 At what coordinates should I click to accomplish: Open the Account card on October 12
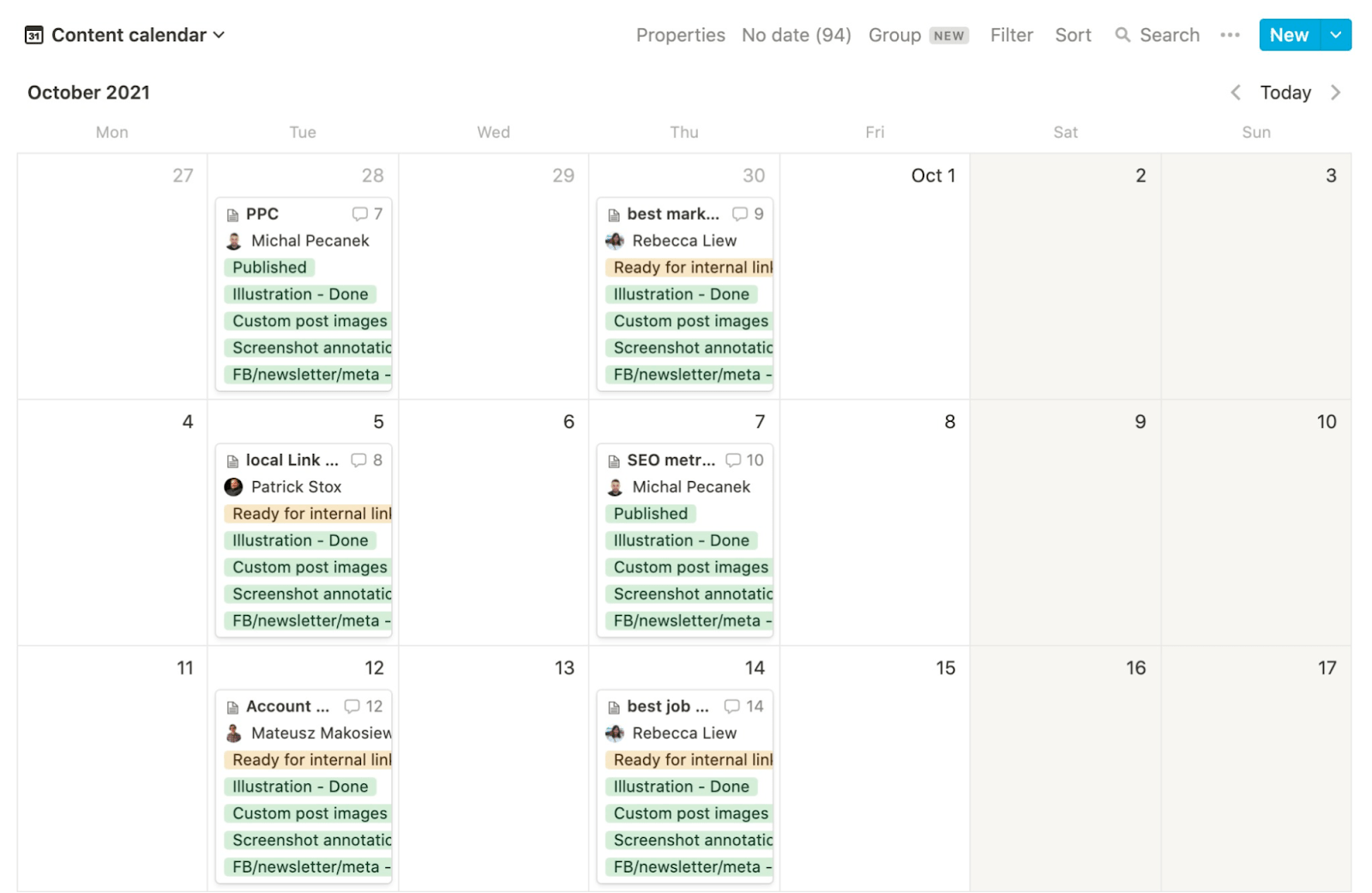click(x=286, y=706)
